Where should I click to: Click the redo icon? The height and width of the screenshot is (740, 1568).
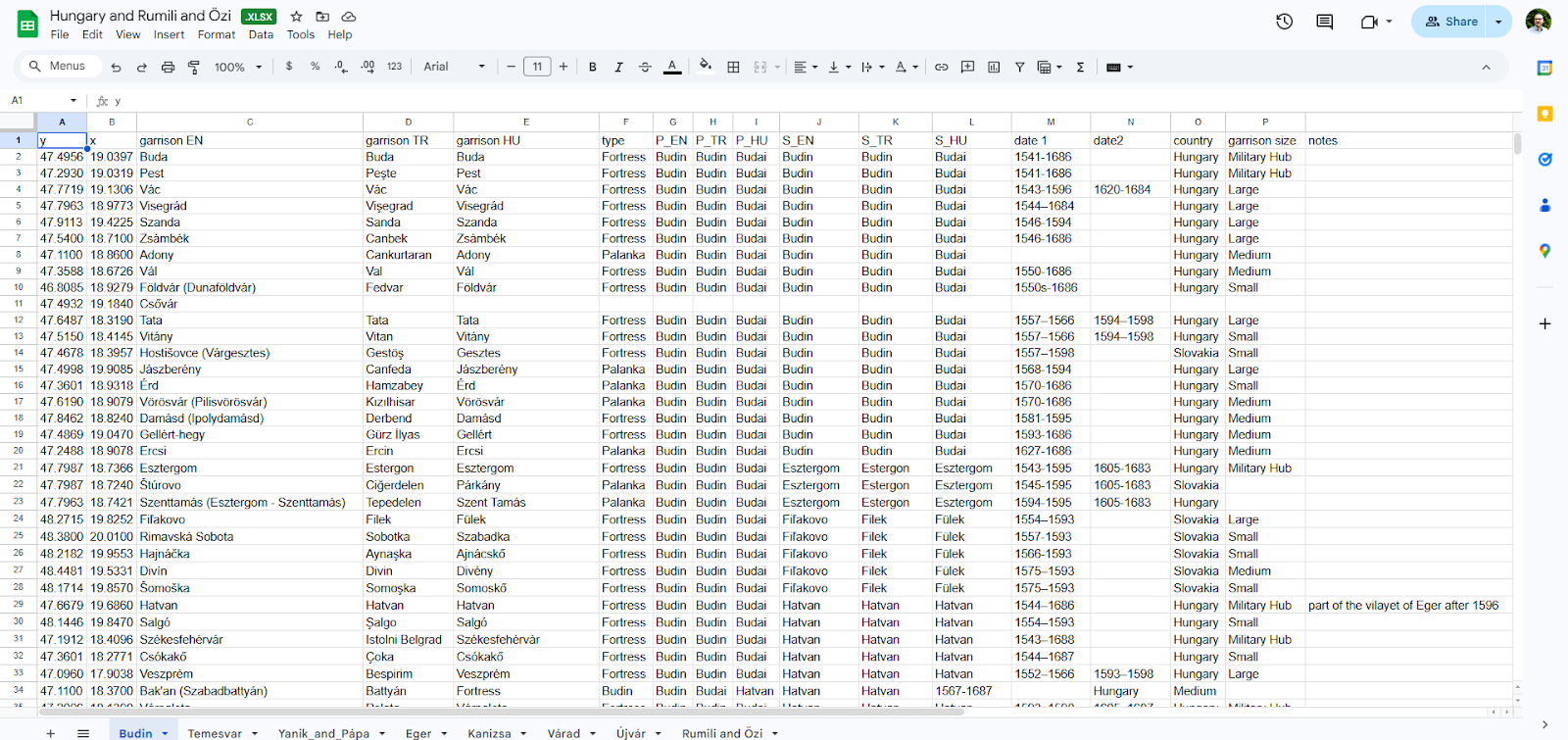(x=141, y=67)
